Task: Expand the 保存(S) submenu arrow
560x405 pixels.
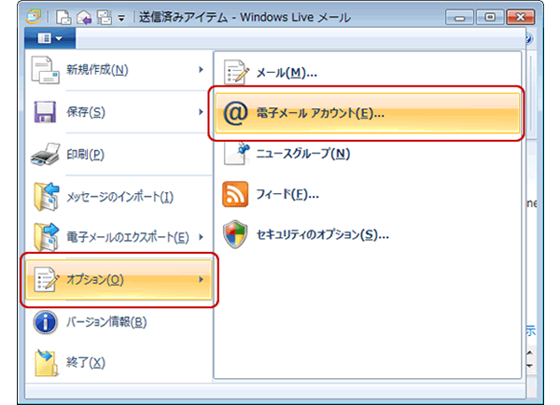Action: (201, 112)
